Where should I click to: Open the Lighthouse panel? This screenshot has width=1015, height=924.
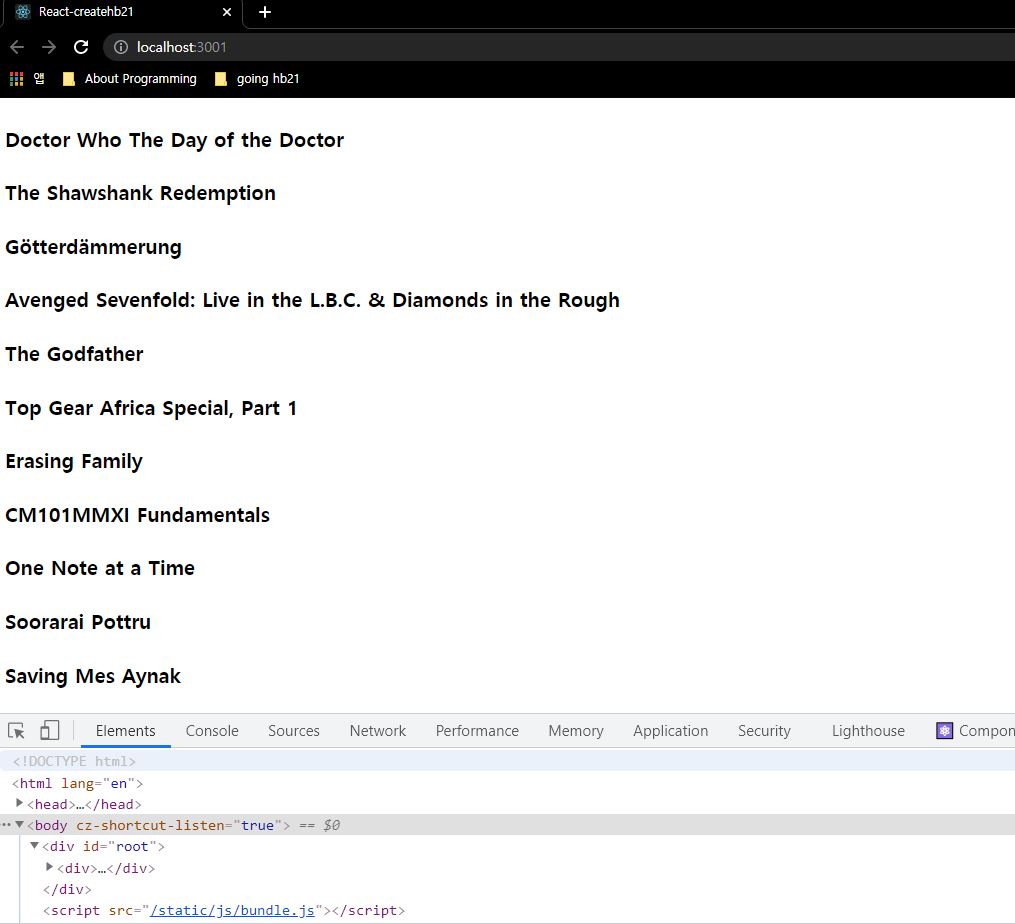[868, 731]
